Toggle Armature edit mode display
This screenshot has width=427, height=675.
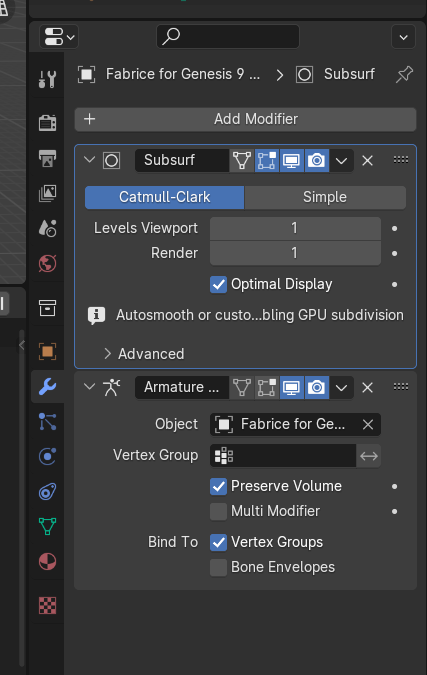click(x=267, y=387)
